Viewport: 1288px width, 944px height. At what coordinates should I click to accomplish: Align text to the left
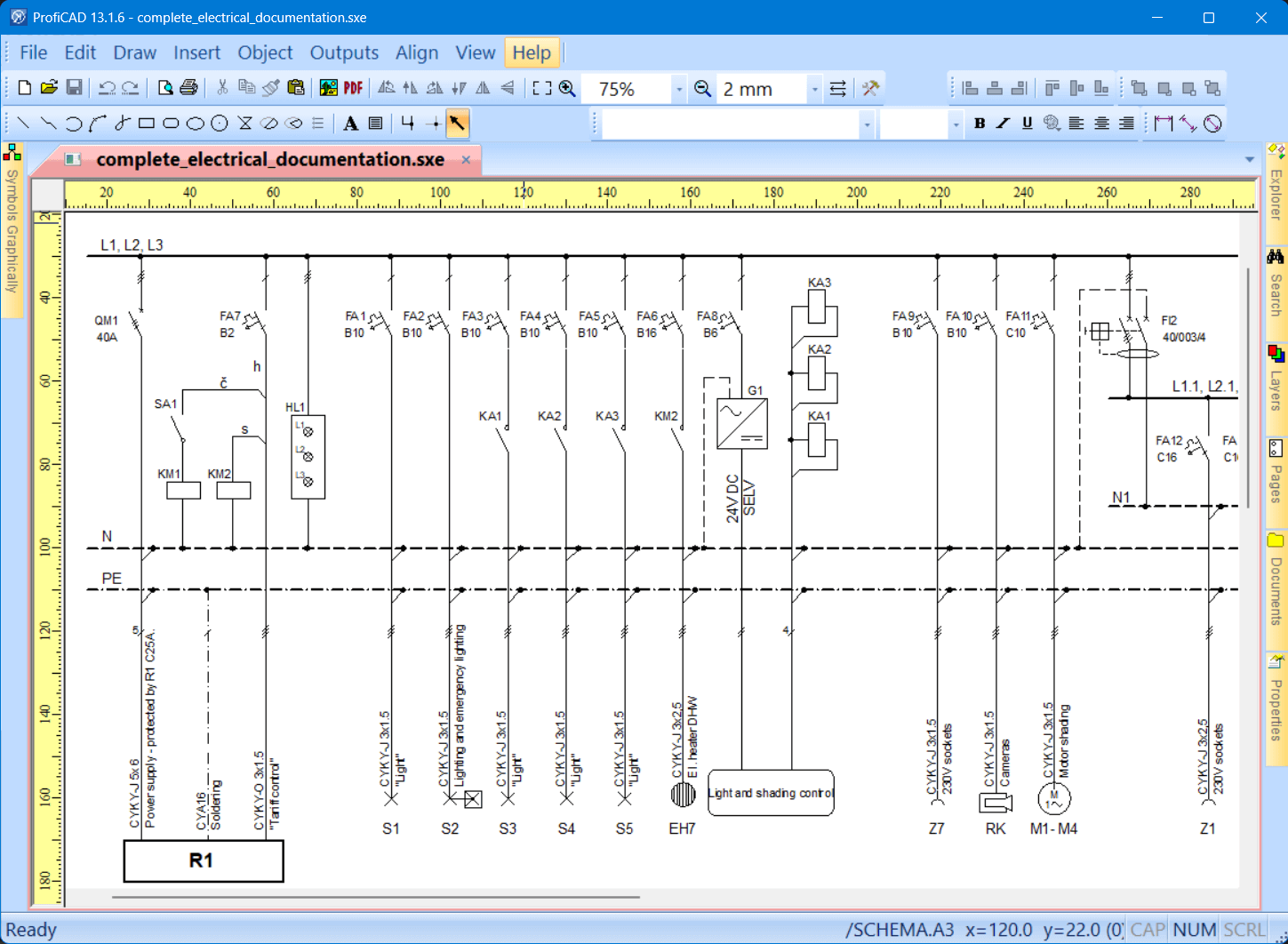[x=1076, y=124]
